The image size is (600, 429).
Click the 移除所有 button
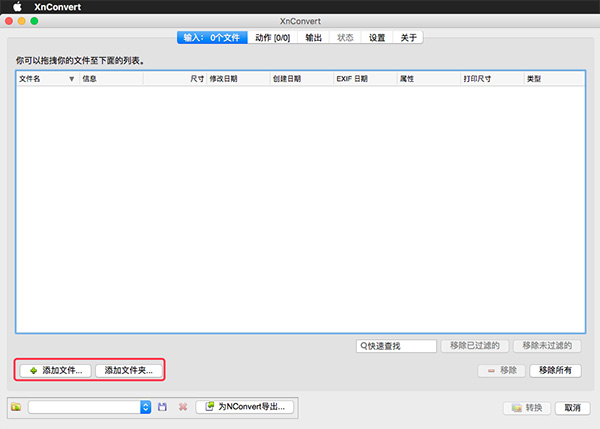(x=555, y=370)
